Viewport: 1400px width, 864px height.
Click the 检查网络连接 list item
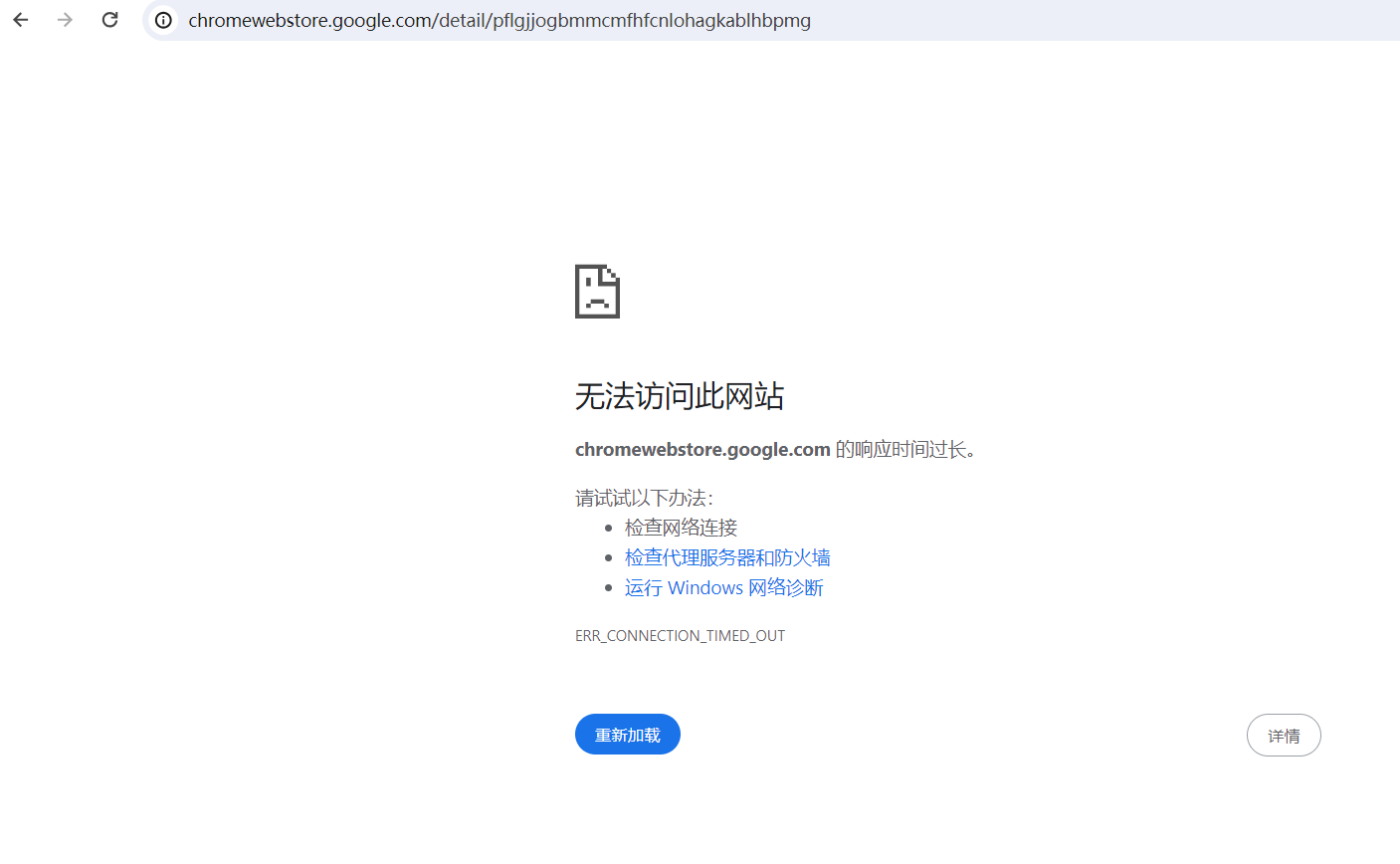click(x=682, y=528)
